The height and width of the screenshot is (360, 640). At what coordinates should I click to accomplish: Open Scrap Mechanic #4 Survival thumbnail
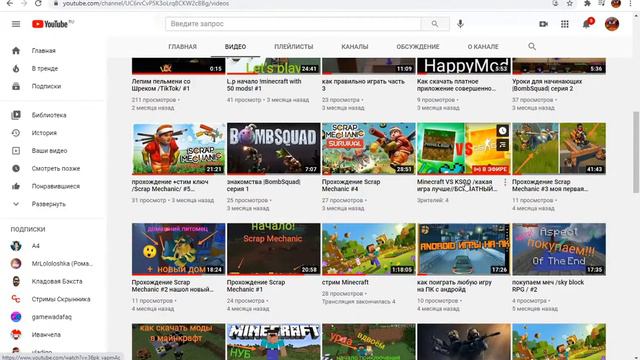[x=369, y=149]
